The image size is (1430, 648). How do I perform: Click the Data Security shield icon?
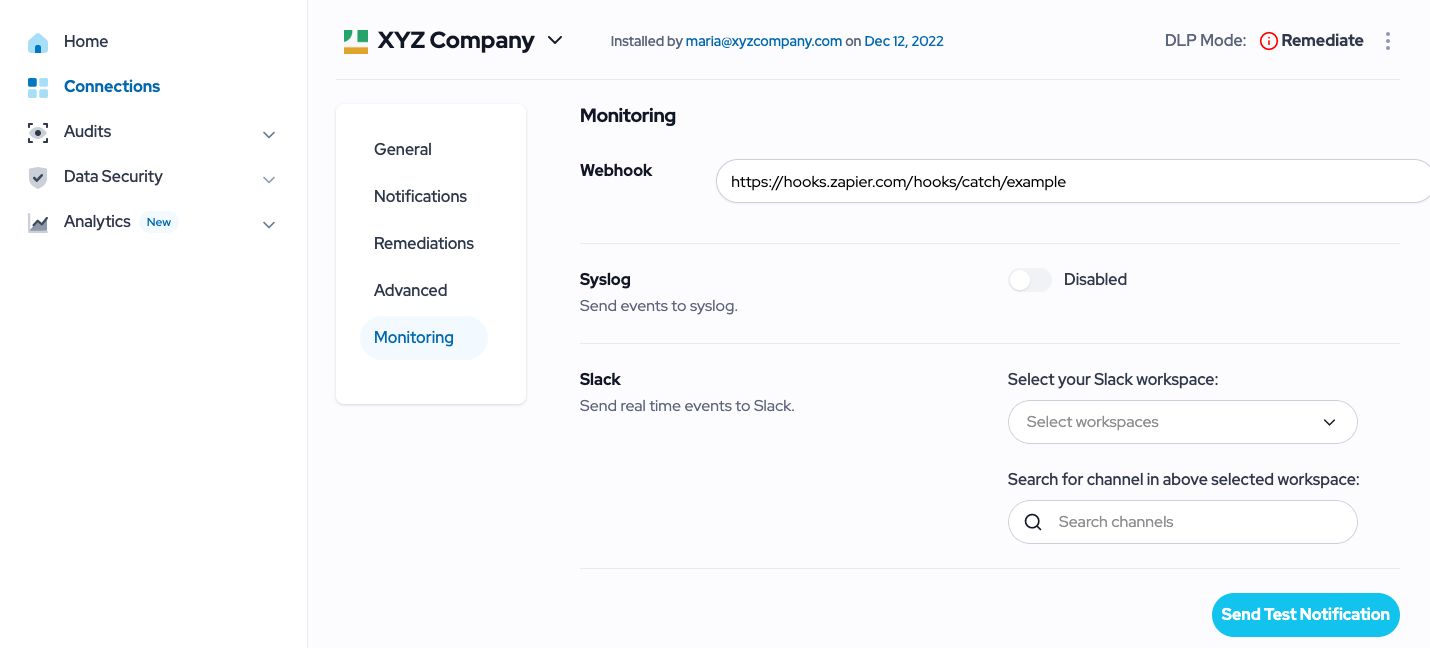(x=38, y=177)
